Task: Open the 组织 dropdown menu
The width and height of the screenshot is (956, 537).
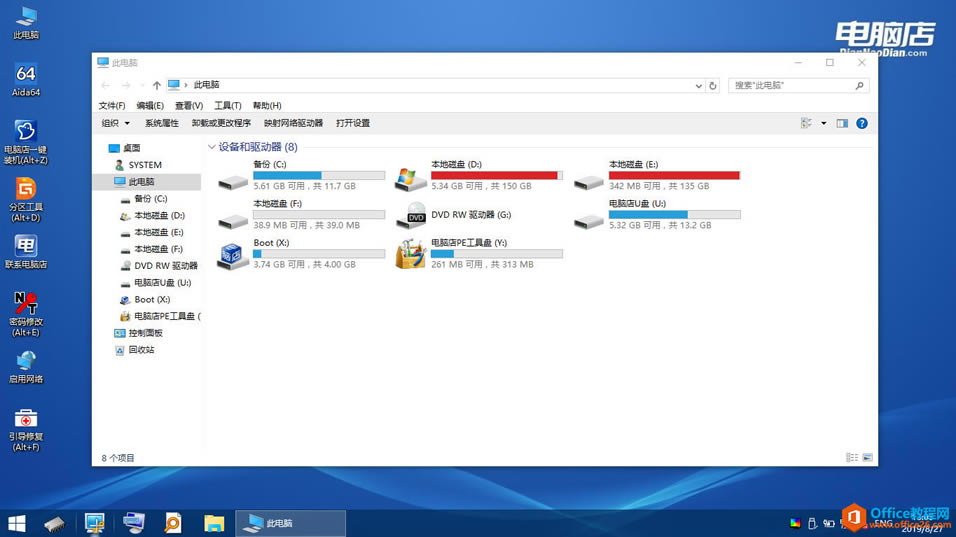Action: [116, 123]
